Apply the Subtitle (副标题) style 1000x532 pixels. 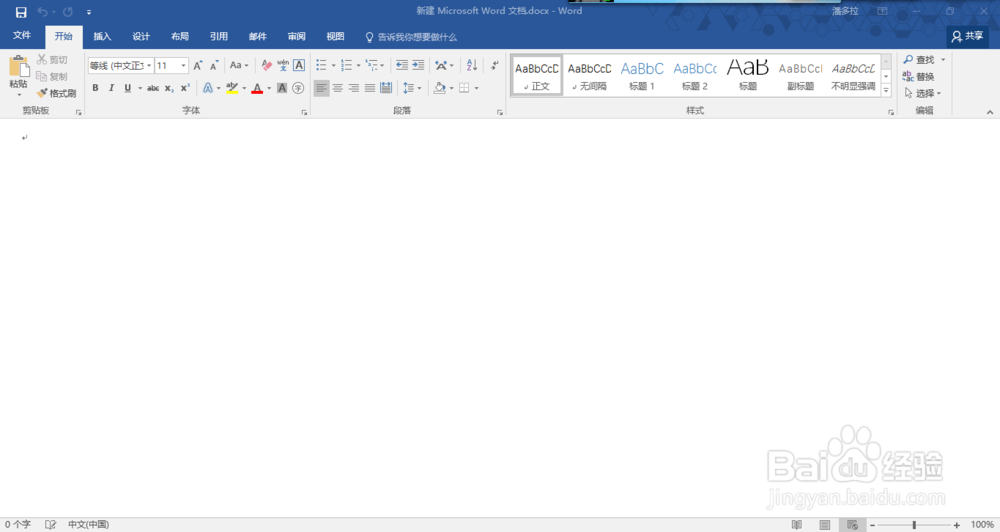(800, 75)
